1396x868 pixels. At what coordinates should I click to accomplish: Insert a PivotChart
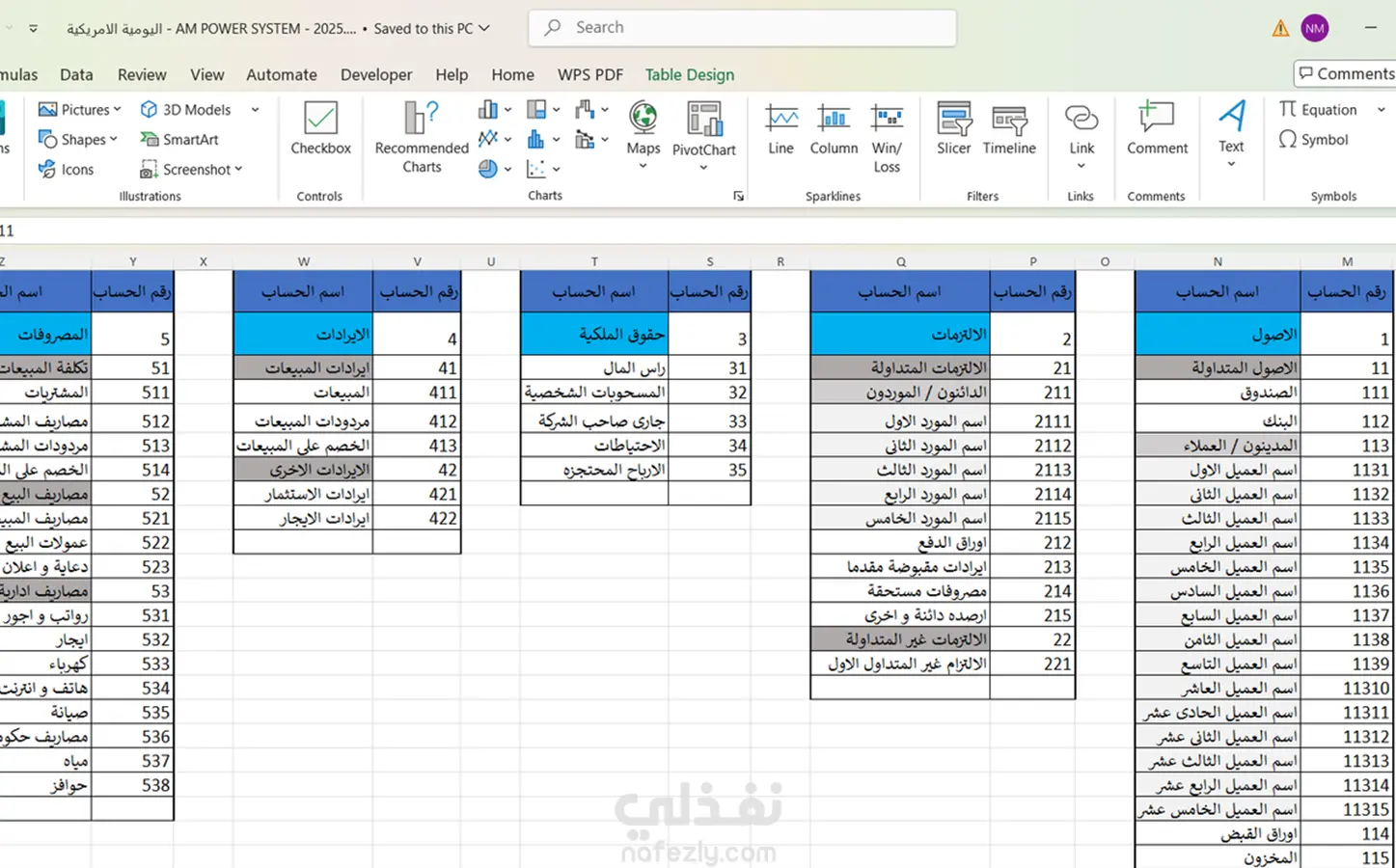704,136
